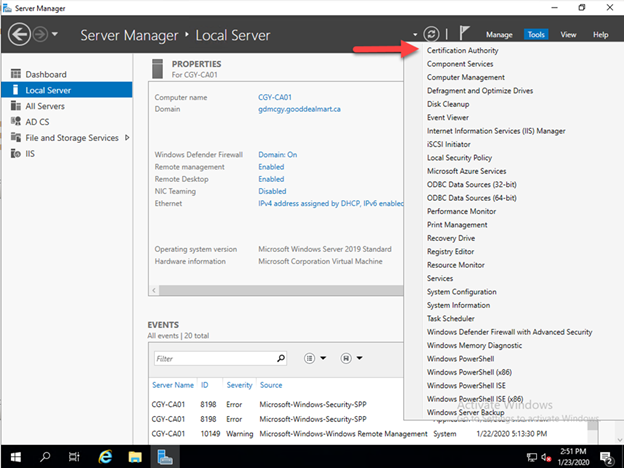Image resolution: width=624 pixels, height=468 pixels.
Task: Click File and Storage Services icon
Action: tap(16, 137)
